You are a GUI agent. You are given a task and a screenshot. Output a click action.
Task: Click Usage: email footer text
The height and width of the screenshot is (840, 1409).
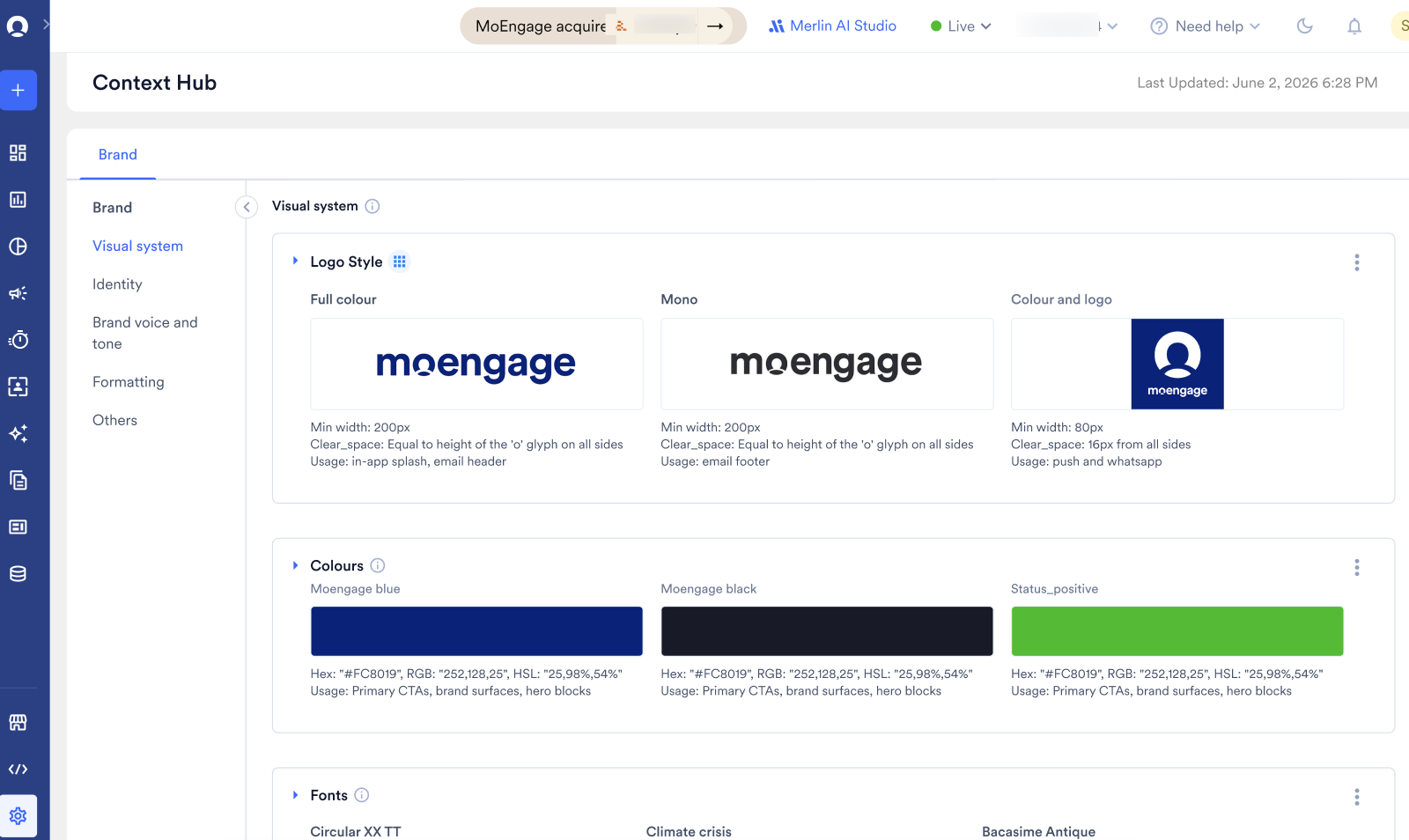click(715, 461)
